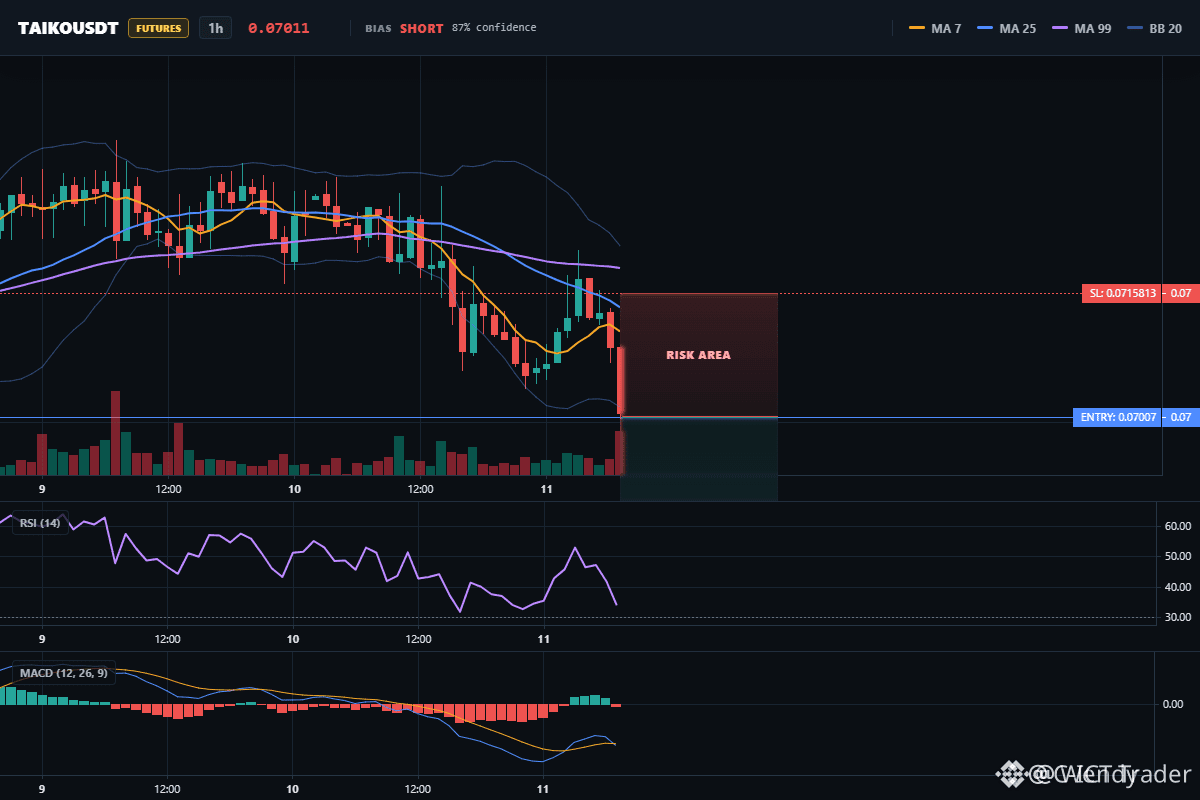Click the SL: 0.0715813 price tag
This screenshot has height=800, width=1200.
1122,293
